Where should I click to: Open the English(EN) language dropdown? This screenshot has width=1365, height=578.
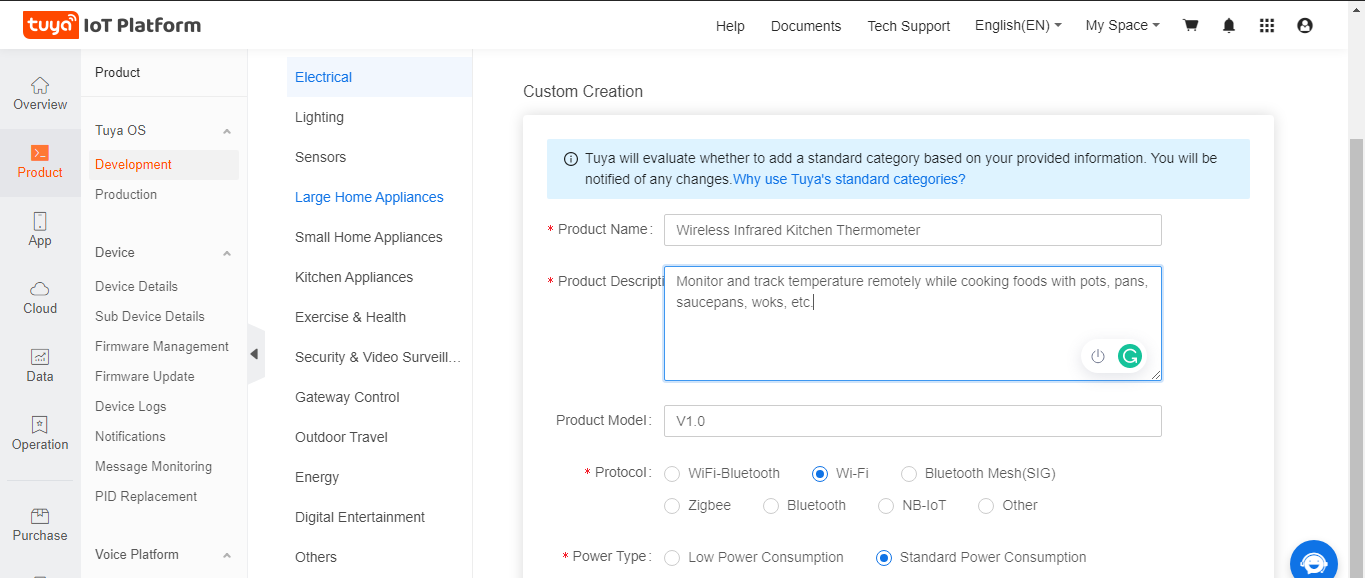[1018, 26]
